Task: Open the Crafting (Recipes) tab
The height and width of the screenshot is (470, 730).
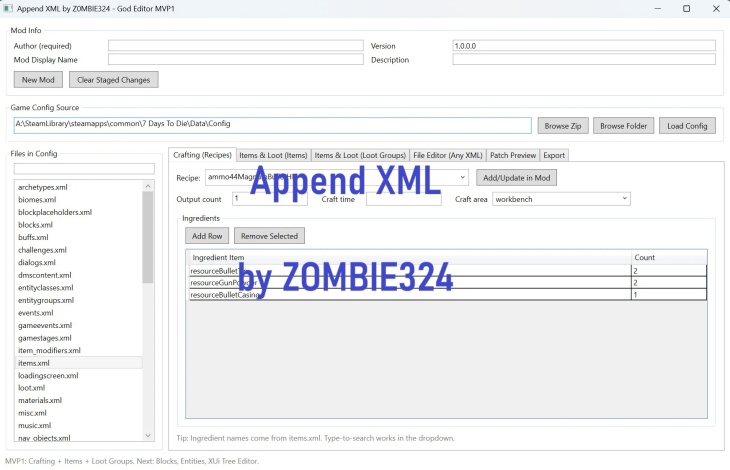Action: (202, 155)
